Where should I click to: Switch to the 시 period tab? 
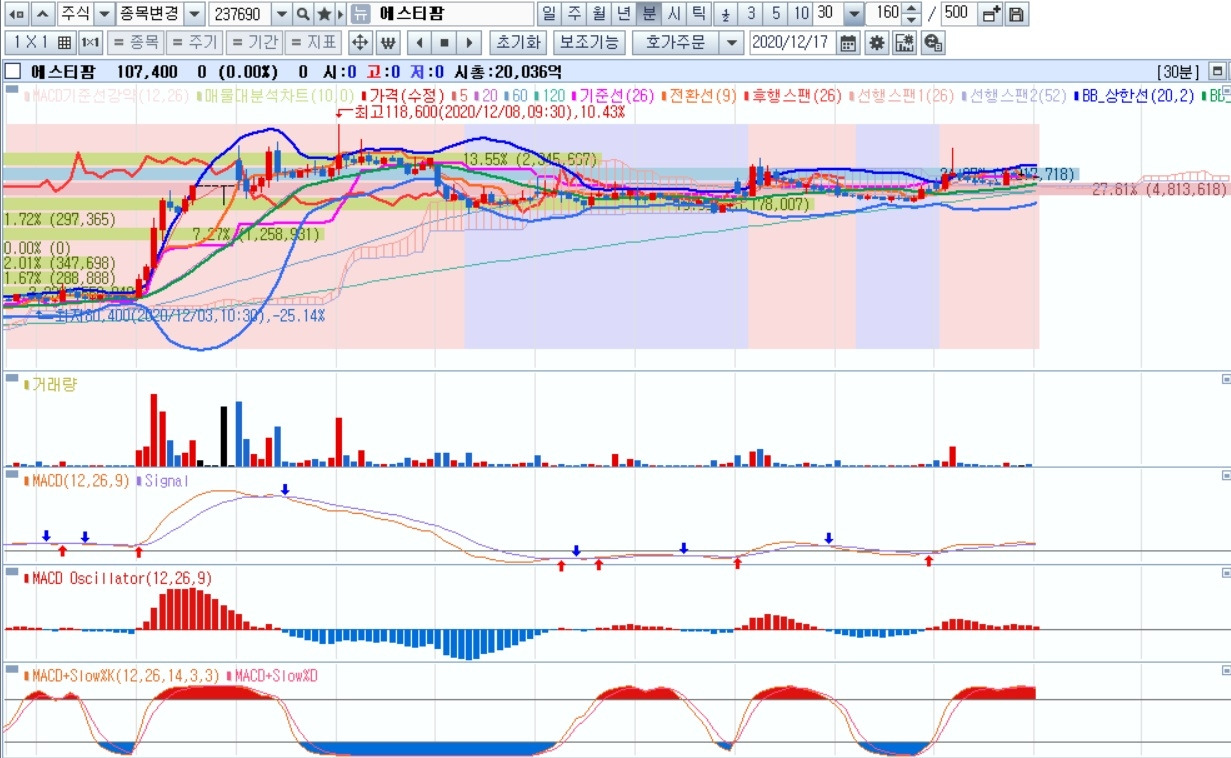(x=675, y=14)
